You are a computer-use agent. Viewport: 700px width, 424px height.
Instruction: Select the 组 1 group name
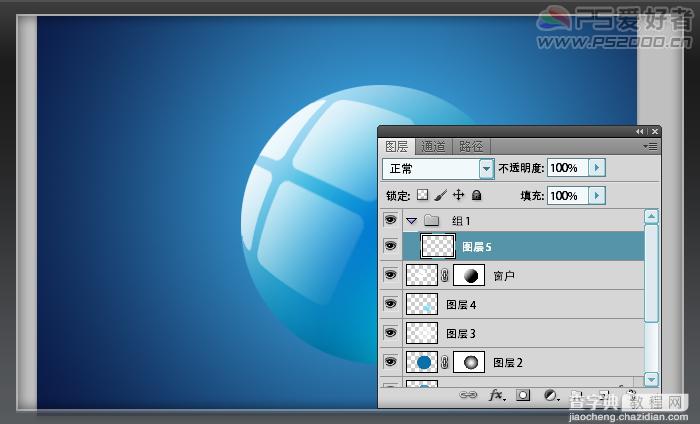pyautogui.click(x=461, y=221)
